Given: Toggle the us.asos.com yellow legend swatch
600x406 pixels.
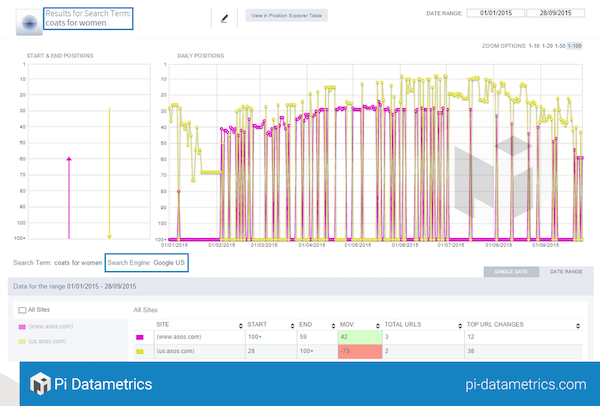Looking at the screenshot, I should tap(23, 341).
